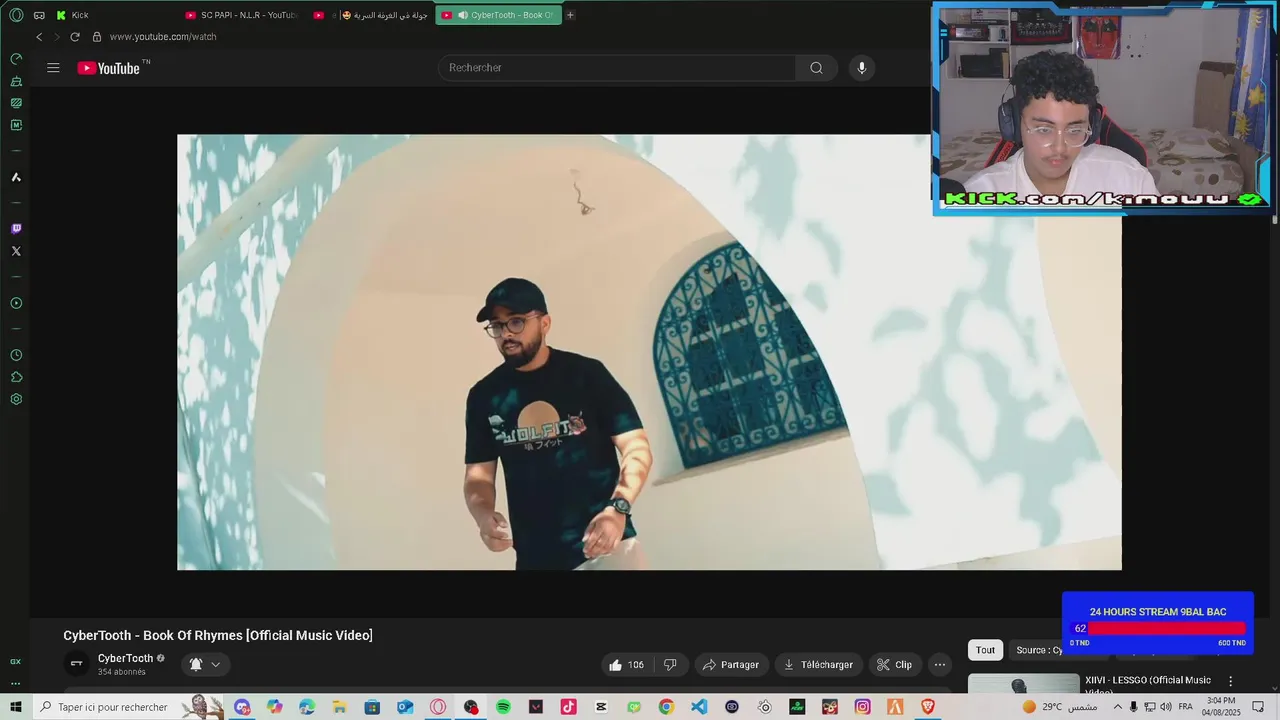Open a new browser tab
Image resolution: width=1280 pixels, height=720 pixels.
click(570, 15)
